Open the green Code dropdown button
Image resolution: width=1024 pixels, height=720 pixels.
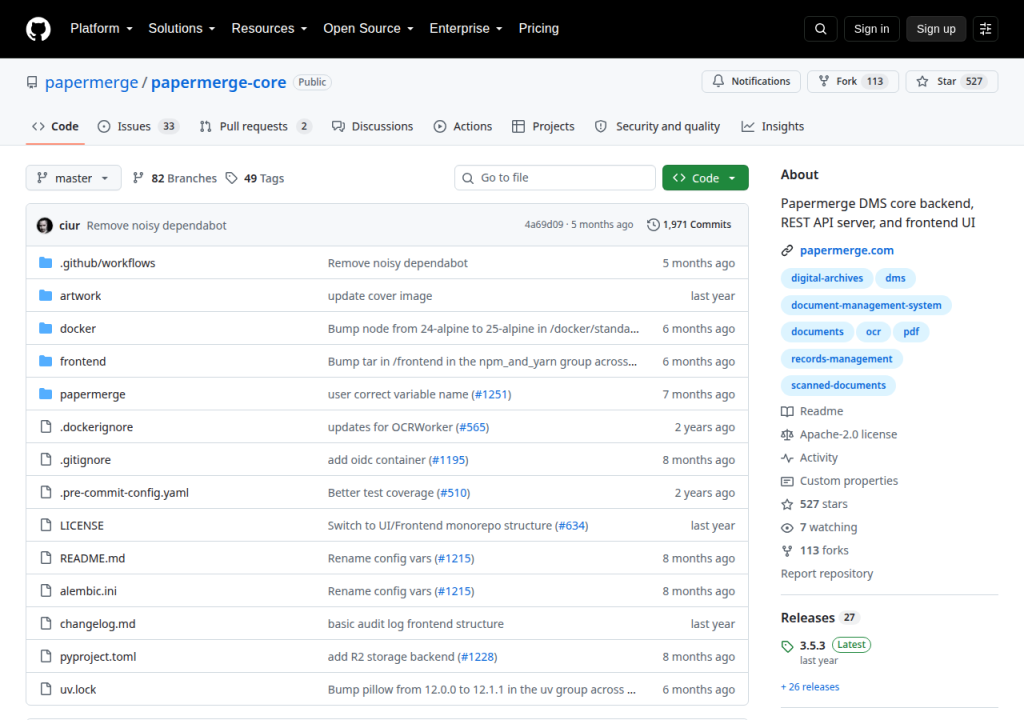pyautogui.click(x=705, y=178)
